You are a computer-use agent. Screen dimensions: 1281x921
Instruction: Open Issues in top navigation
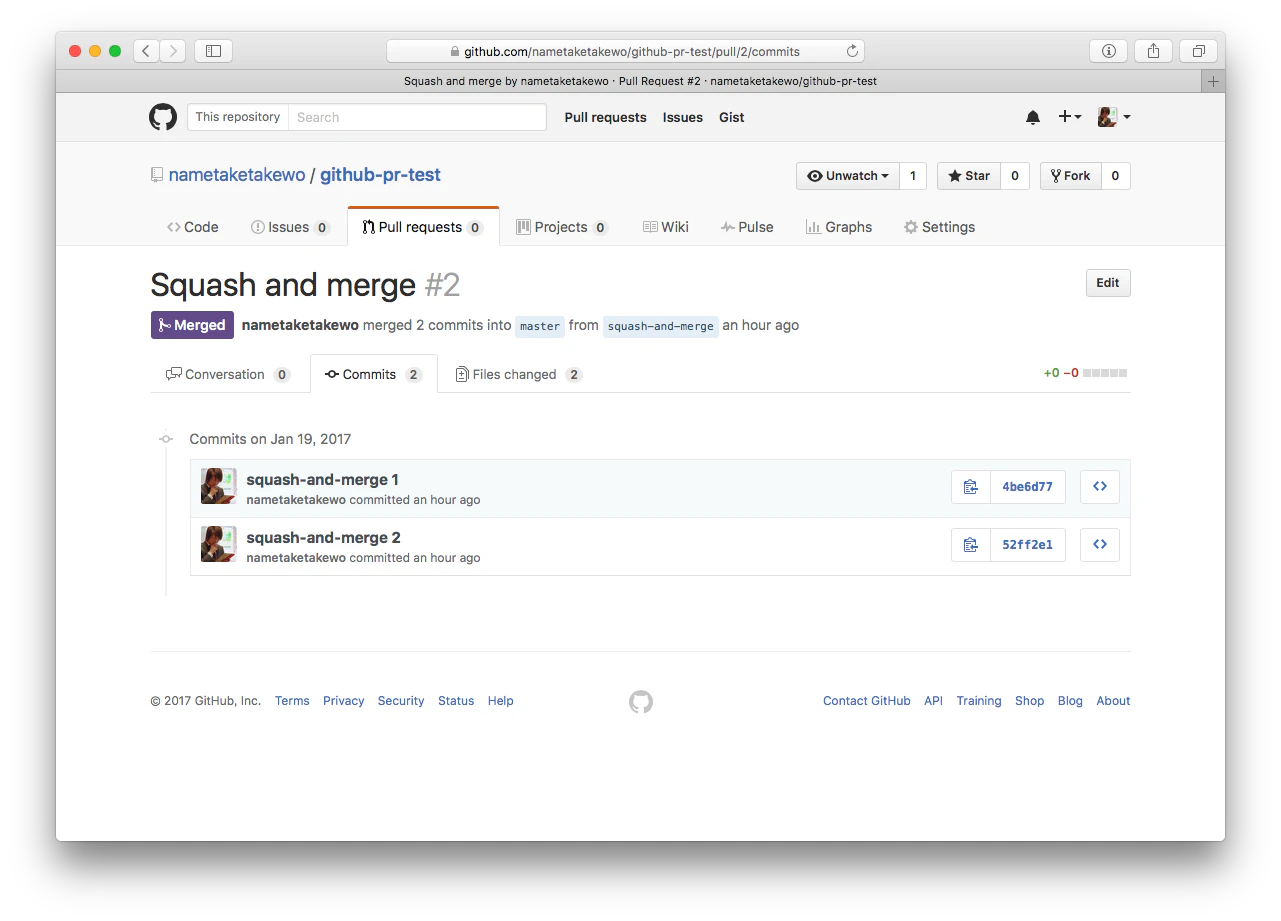coord(682,117)
